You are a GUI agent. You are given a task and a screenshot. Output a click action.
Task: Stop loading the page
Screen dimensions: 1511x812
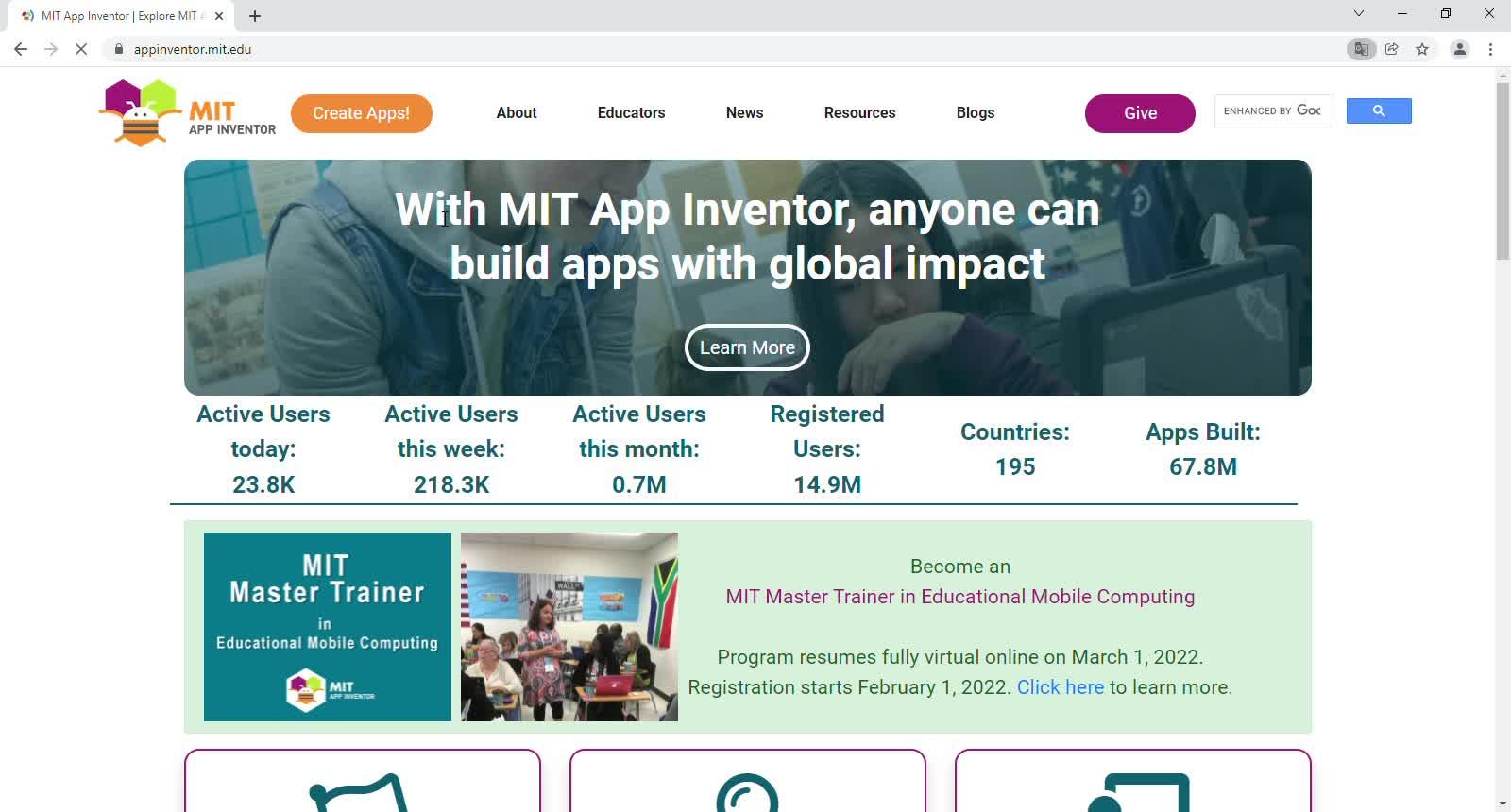[x=81, y=49]
